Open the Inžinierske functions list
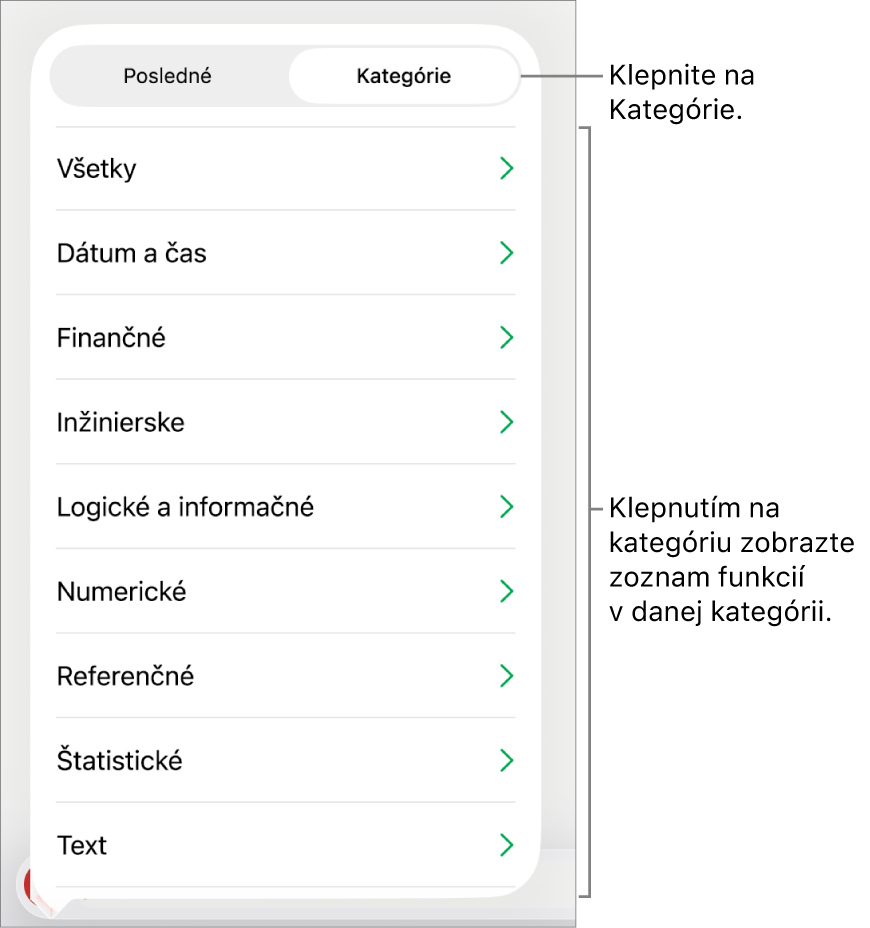 [285, 422]
